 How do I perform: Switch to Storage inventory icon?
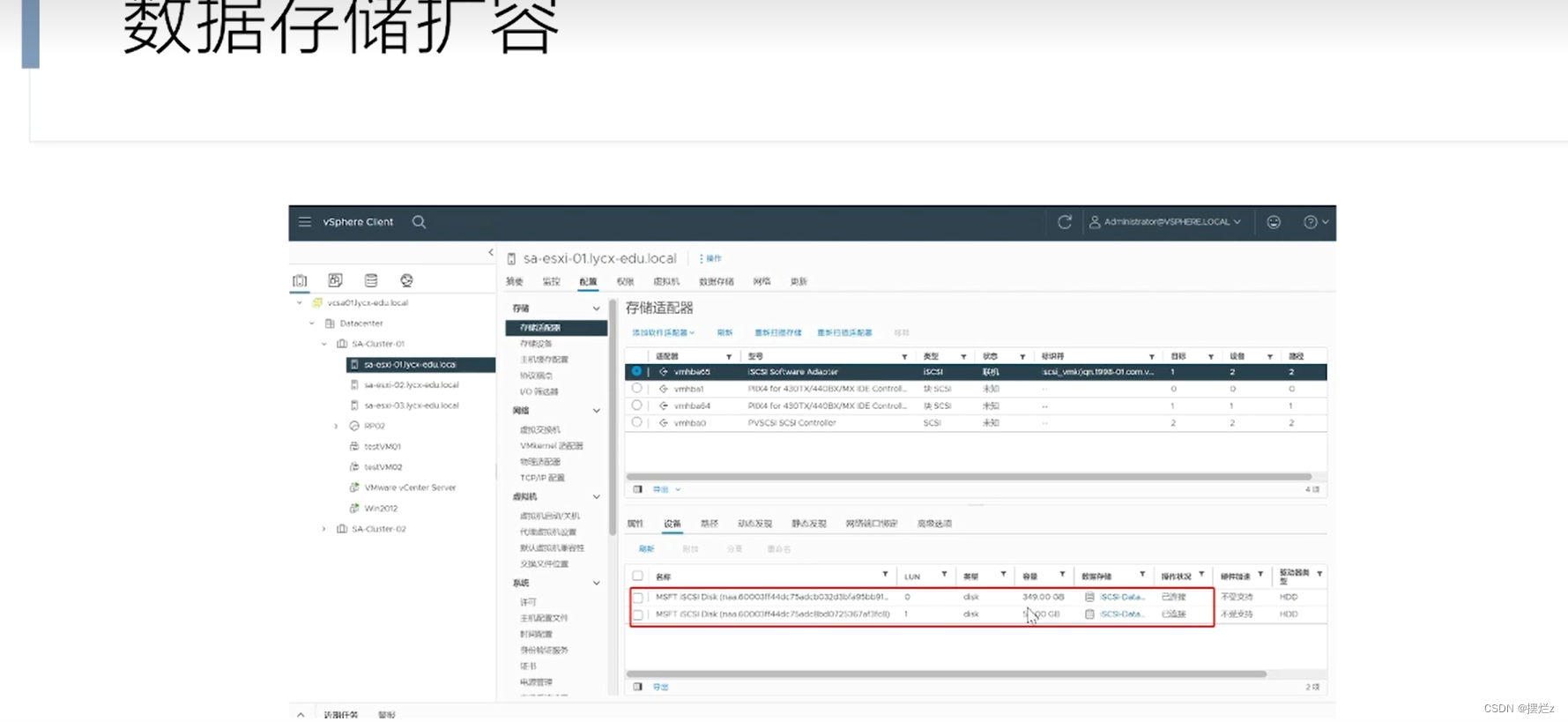coord(371,280)
